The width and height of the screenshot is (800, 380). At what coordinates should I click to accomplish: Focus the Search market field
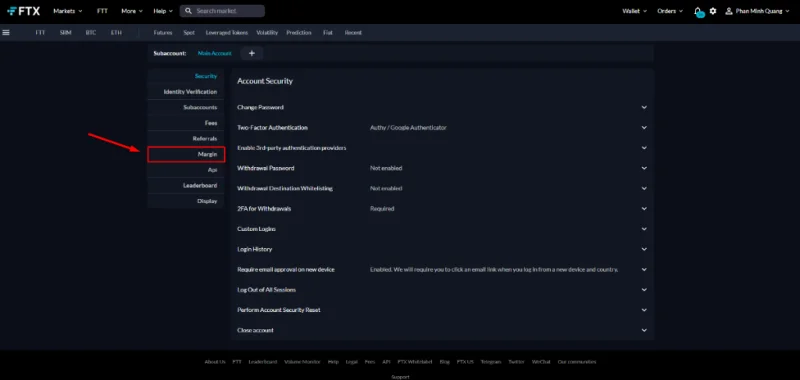tap(222, 11)
